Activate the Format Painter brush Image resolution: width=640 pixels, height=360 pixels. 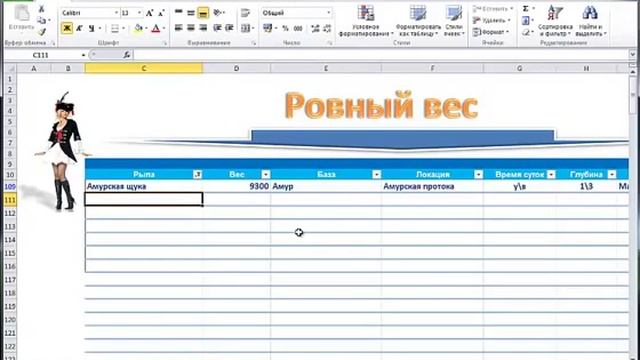pos(41,31)
